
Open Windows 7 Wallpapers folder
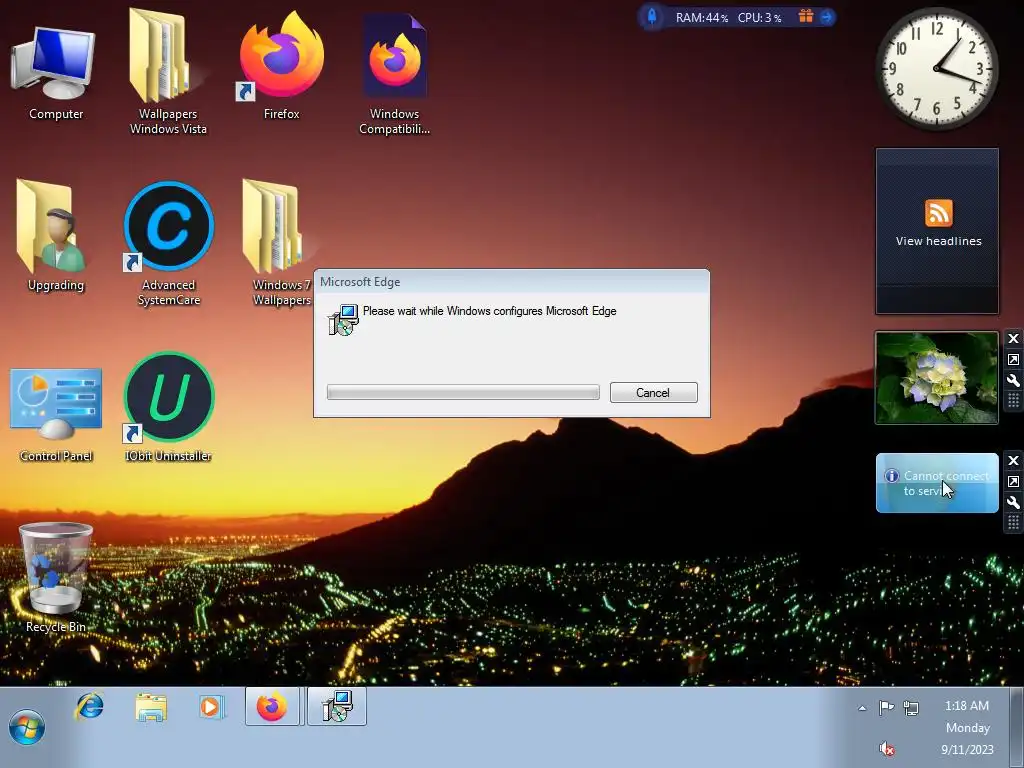tap(280, 242)
